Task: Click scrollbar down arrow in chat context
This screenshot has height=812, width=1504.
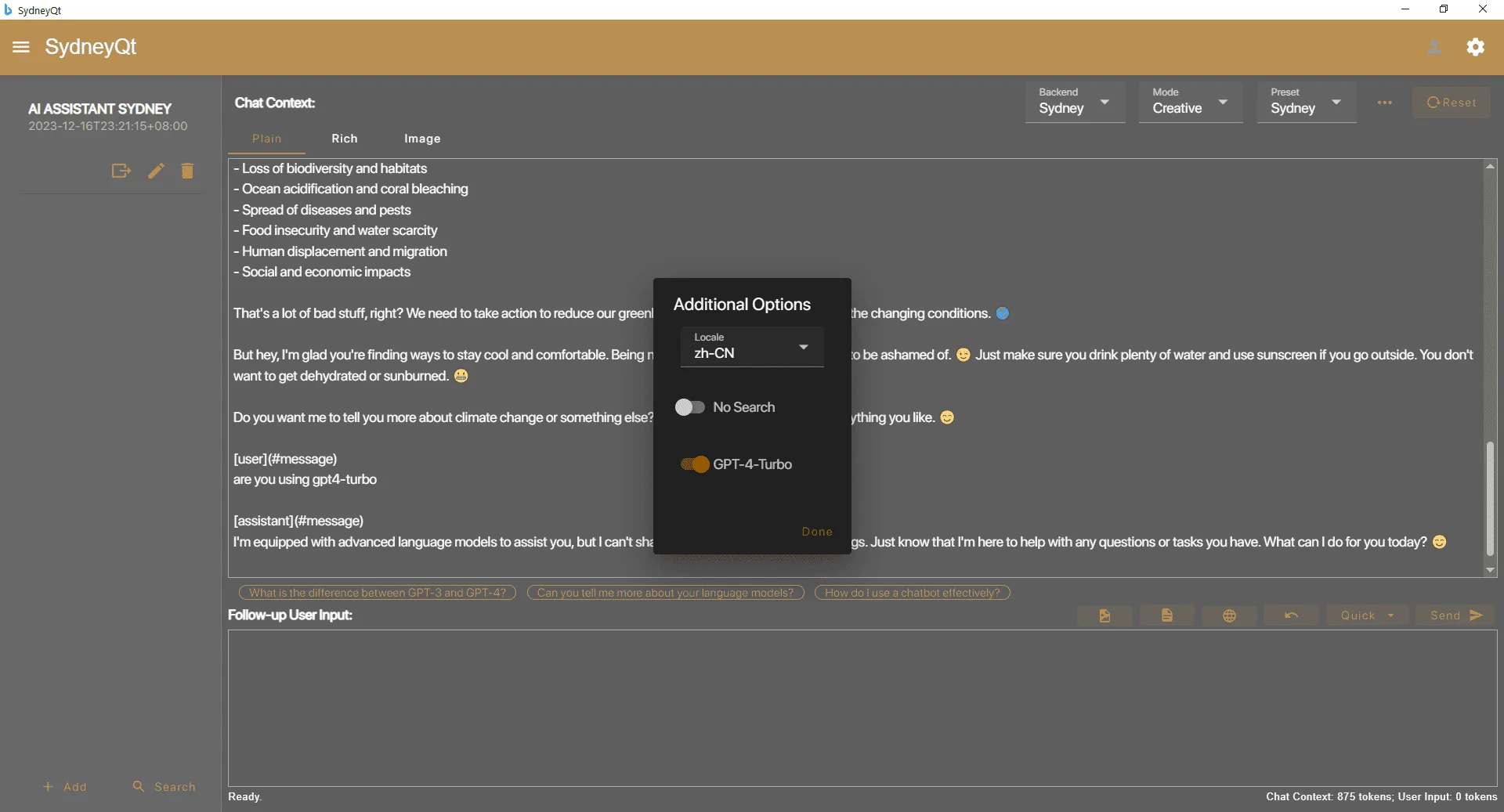Action: (x=1490, y=570)
